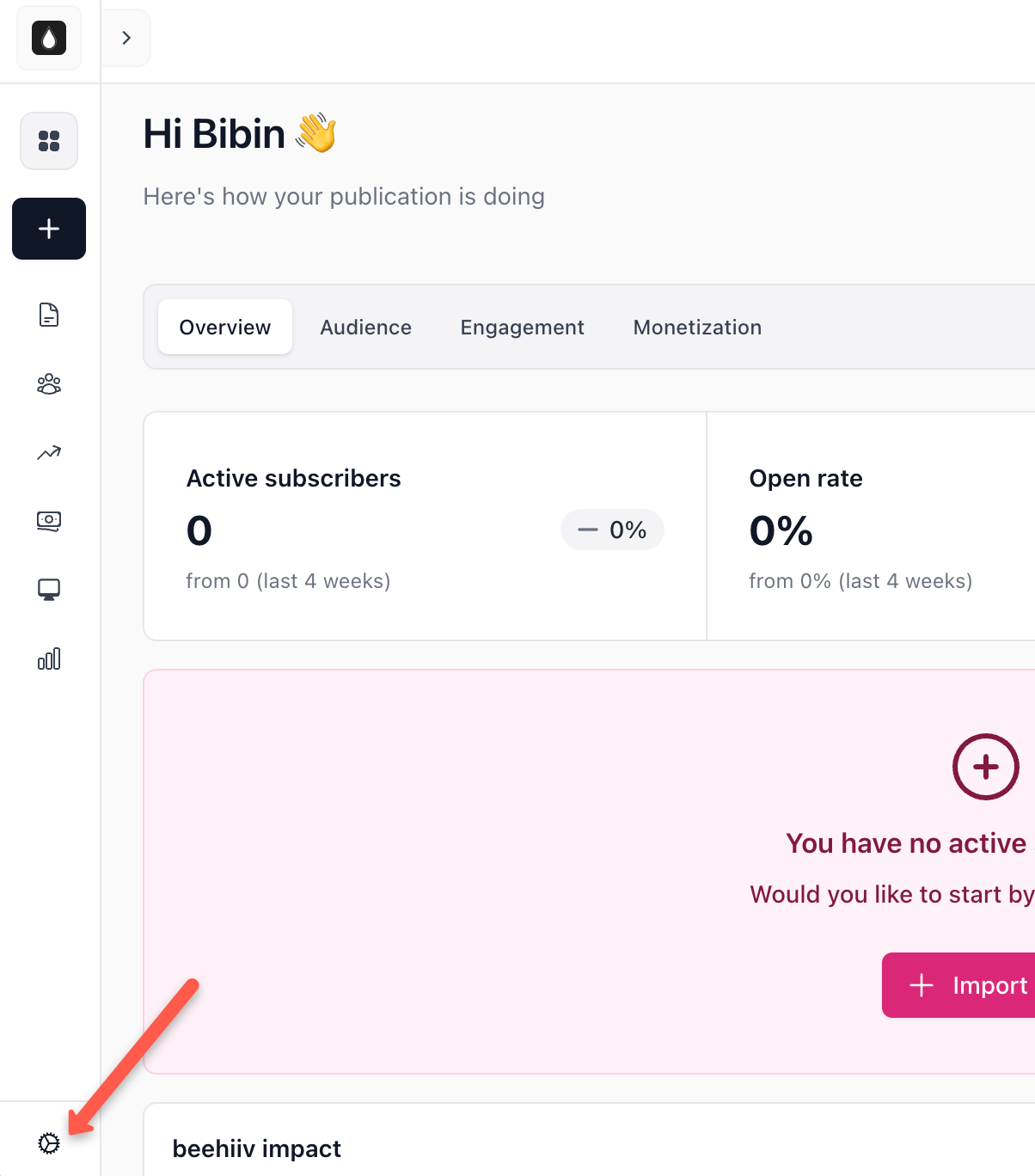
Task: Click the circled plus icon
Action: [x=986, y=767]
